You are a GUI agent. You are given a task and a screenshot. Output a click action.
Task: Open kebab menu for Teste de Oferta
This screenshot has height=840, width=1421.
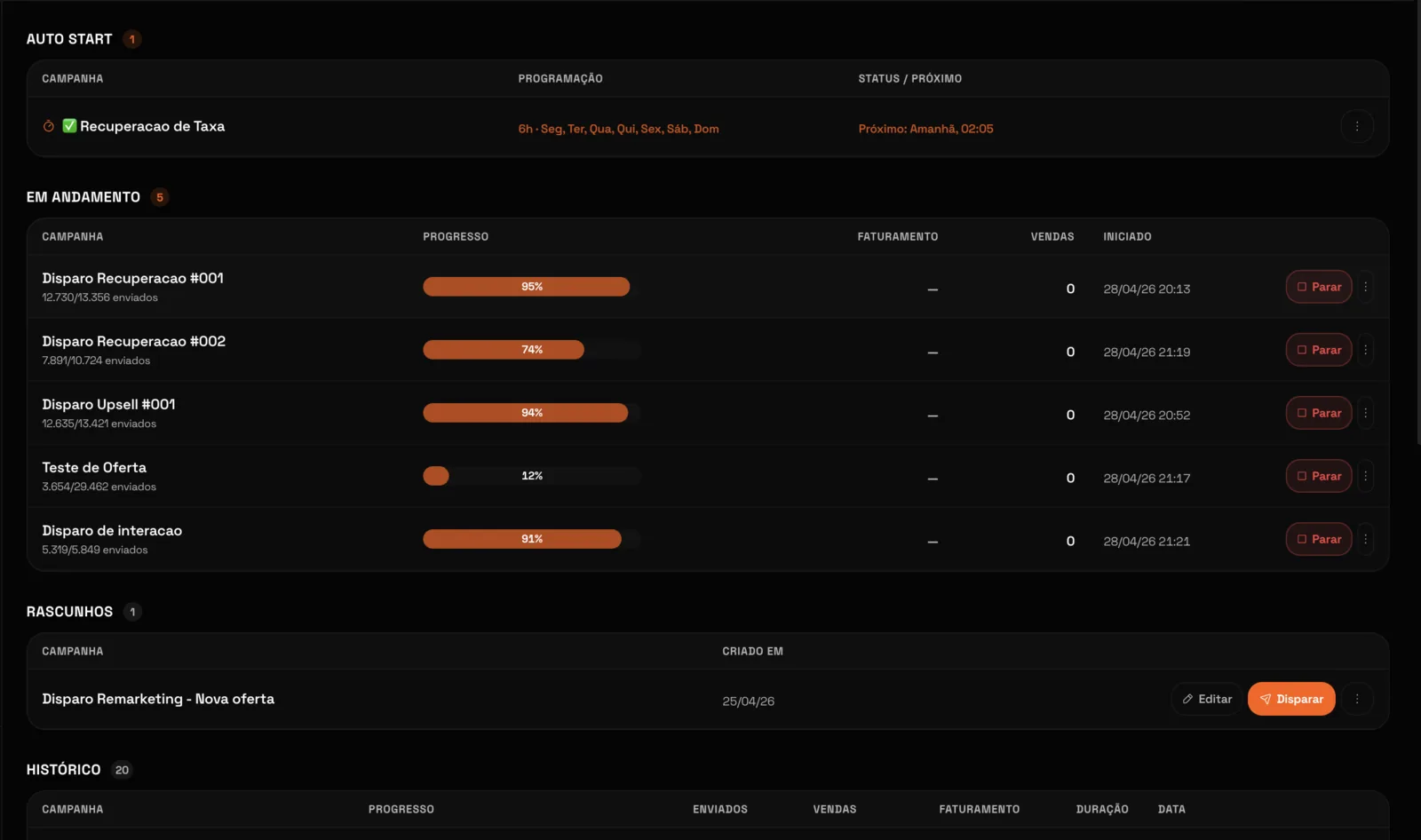pos(1365,476)
